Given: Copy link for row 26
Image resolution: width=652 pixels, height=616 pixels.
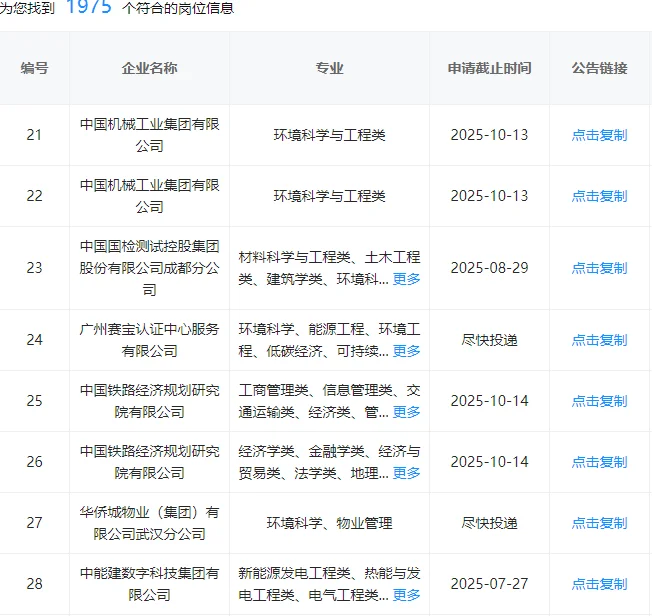Looking at the screenshot, I should (x=599, y=462).
